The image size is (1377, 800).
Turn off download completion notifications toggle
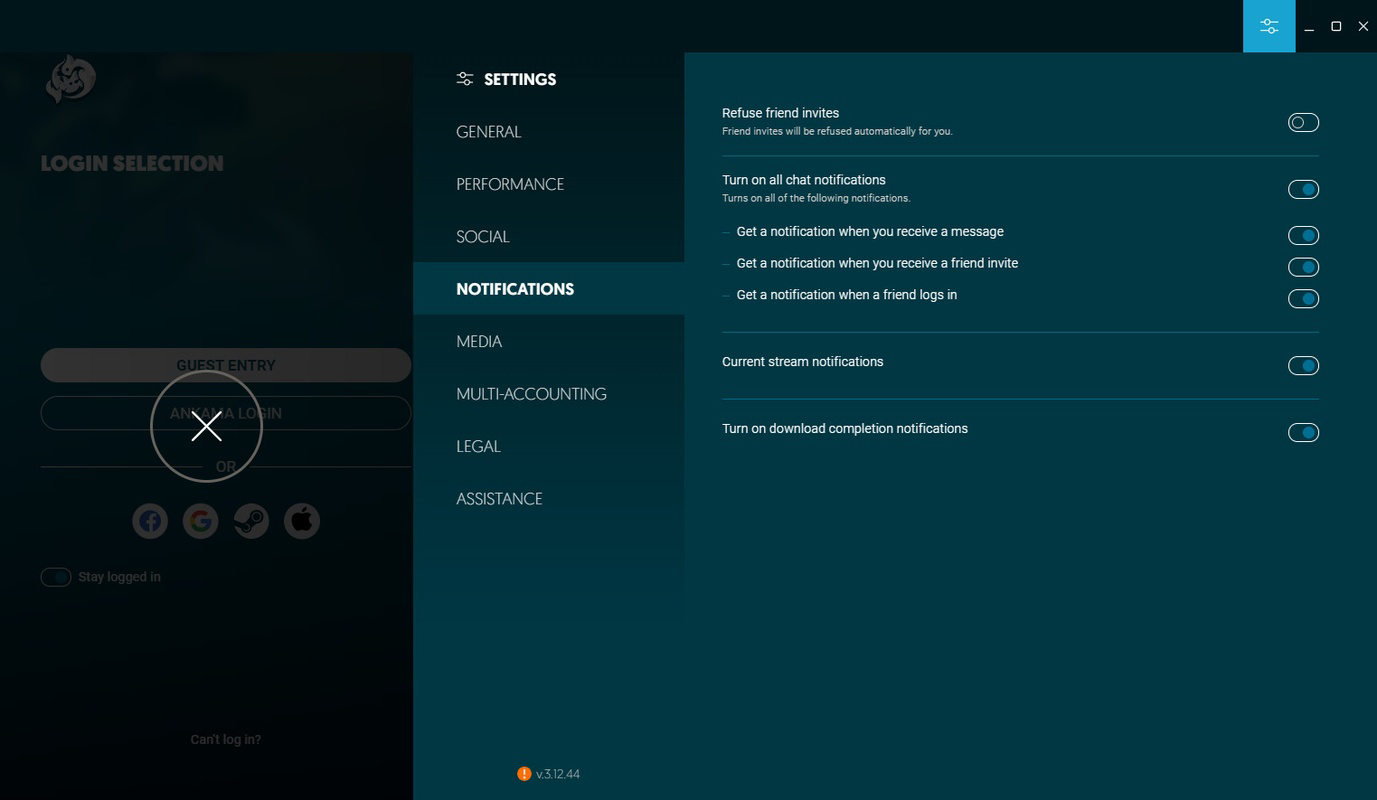coord(1303,433)
